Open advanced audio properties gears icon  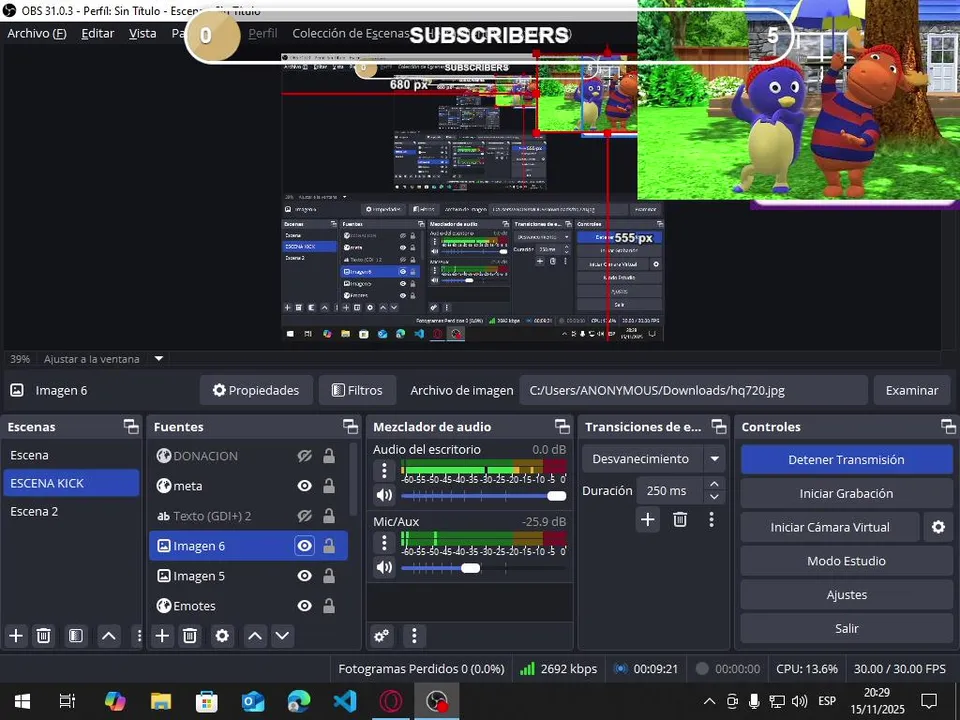(x=381, y=636)
